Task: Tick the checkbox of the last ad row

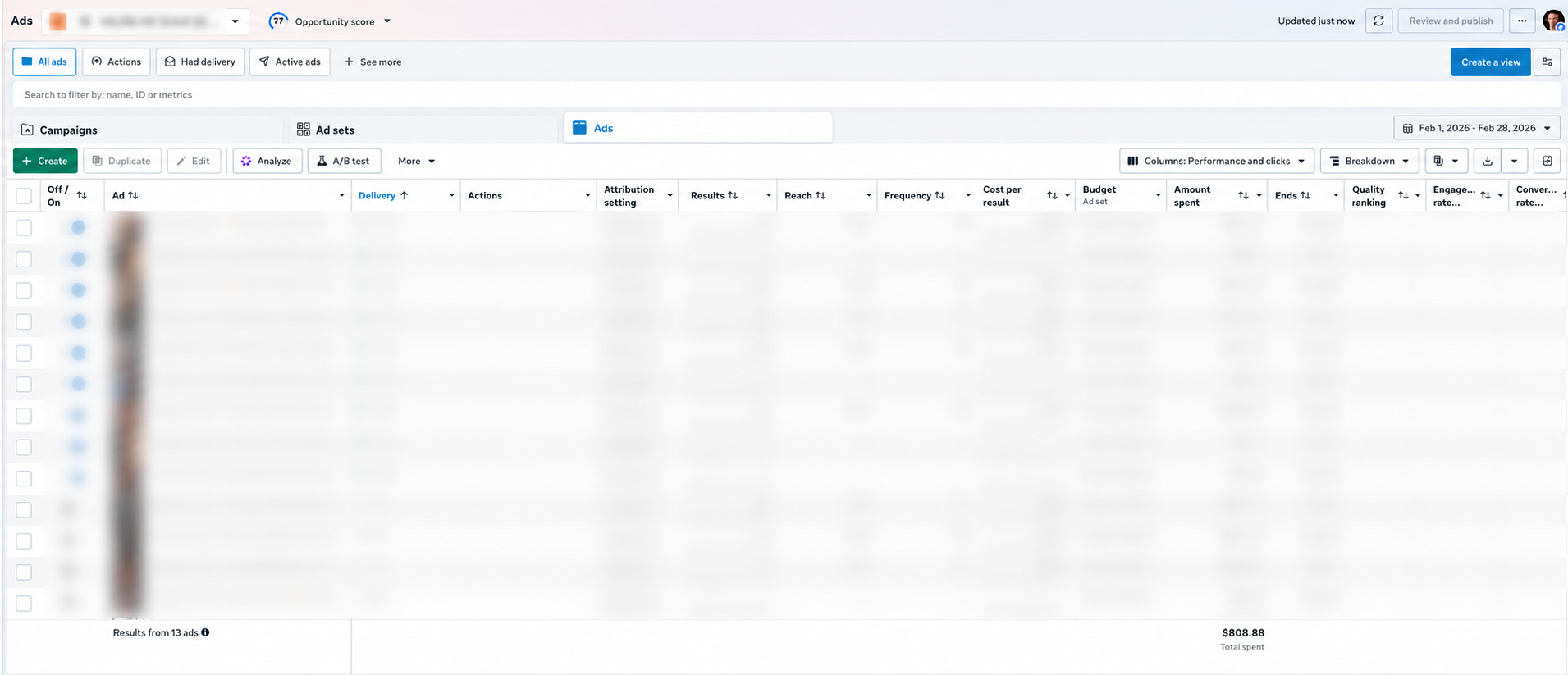Action: [24, 604]
